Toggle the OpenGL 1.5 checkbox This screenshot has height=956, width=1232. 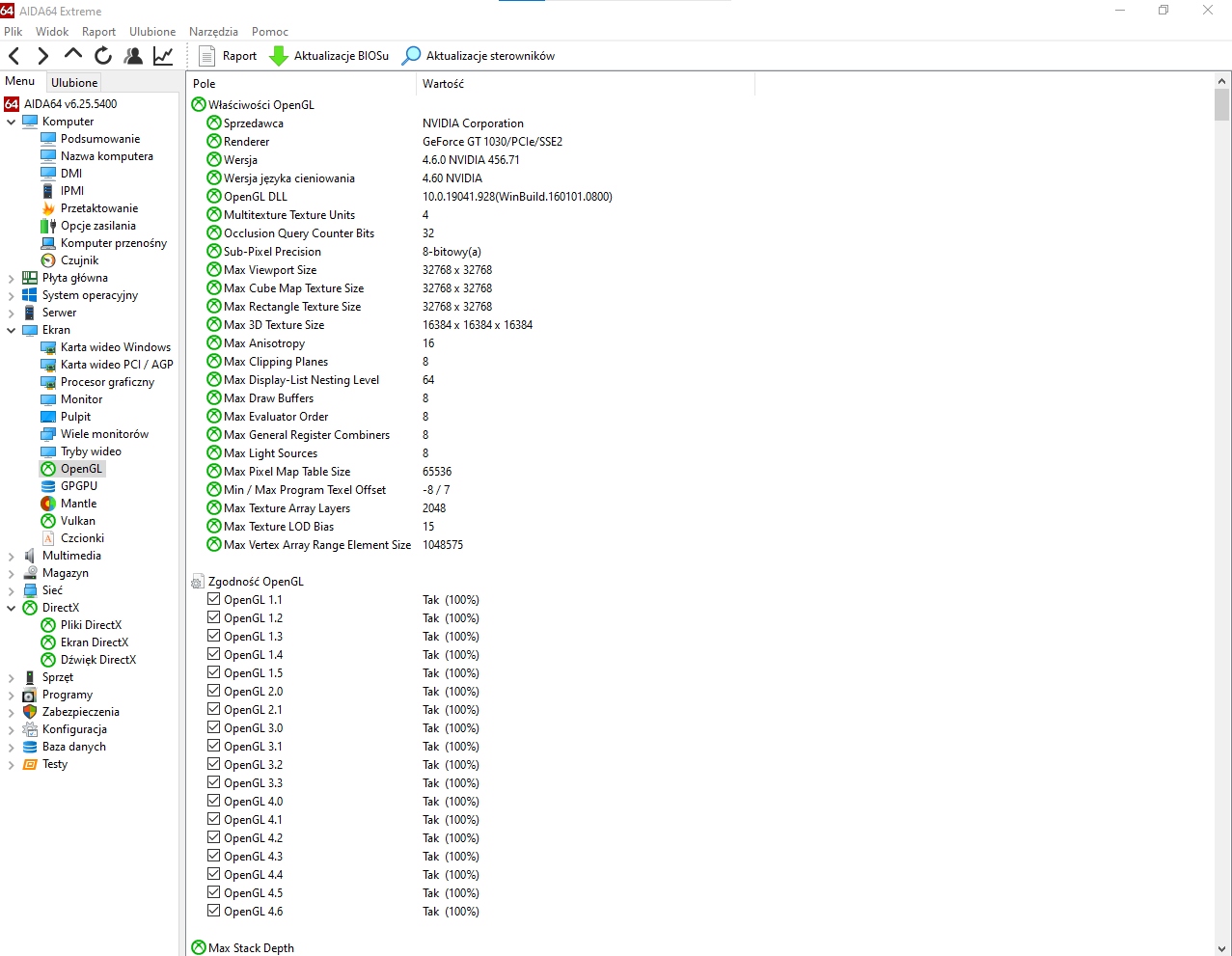coord(214,672)
